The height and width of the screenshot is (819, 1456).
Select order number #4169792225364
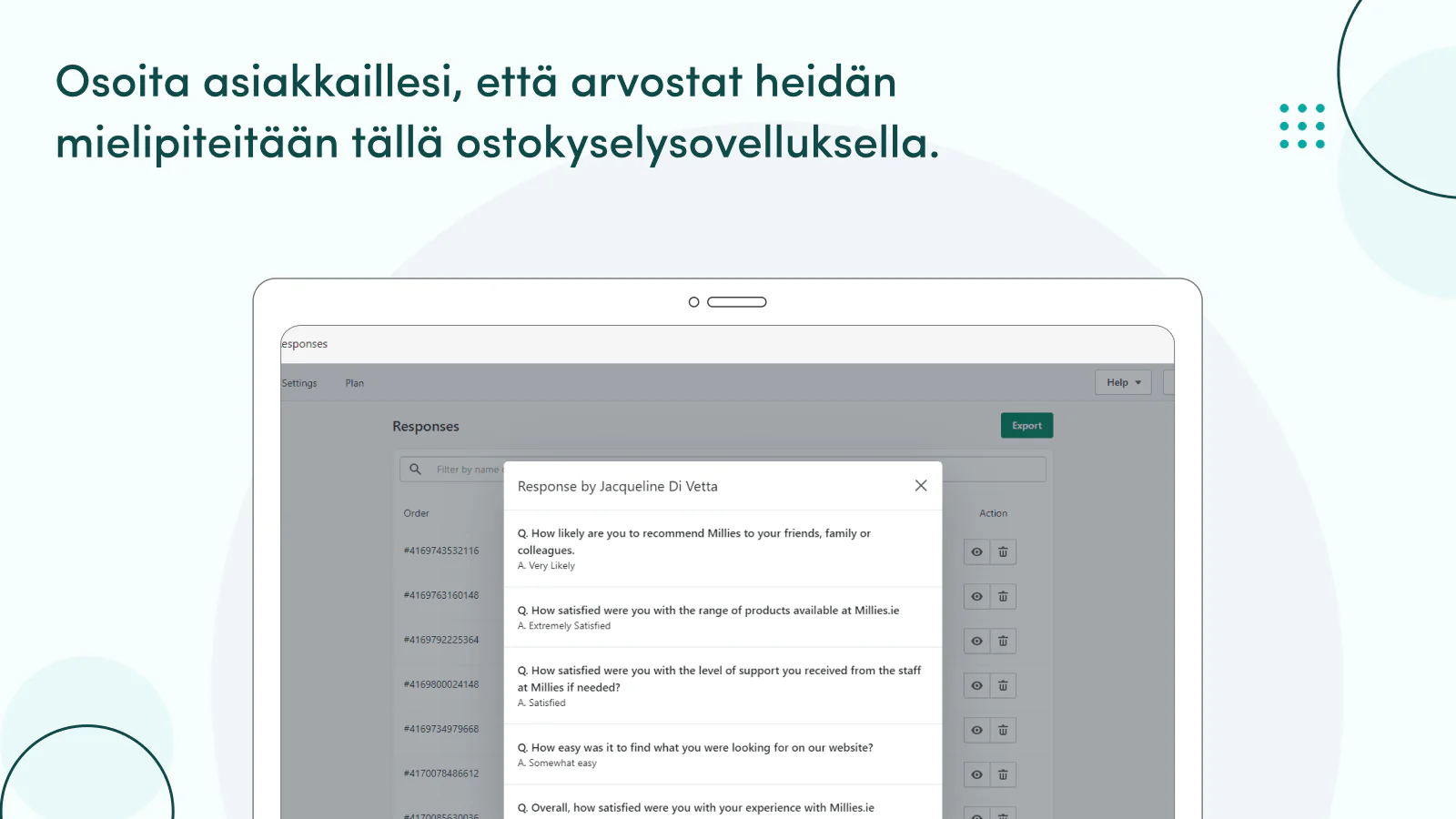tap(441, 640)
